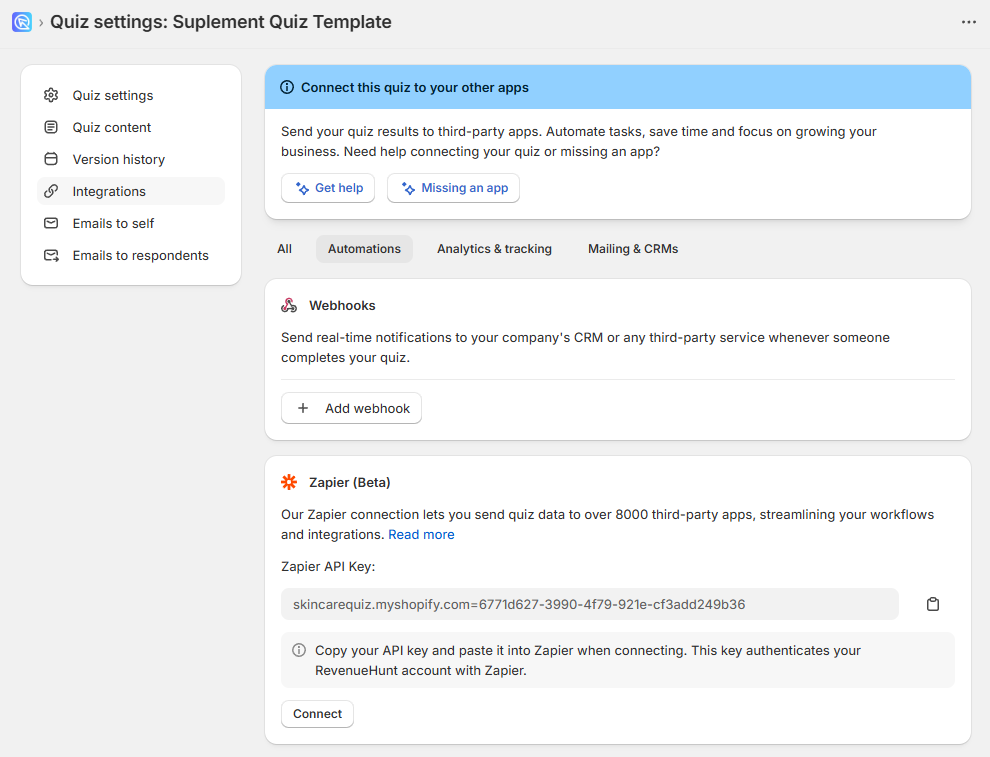Switch to the All tab
Image resolution: width=990 pixels, height=757 pixels.
[284, 248]
